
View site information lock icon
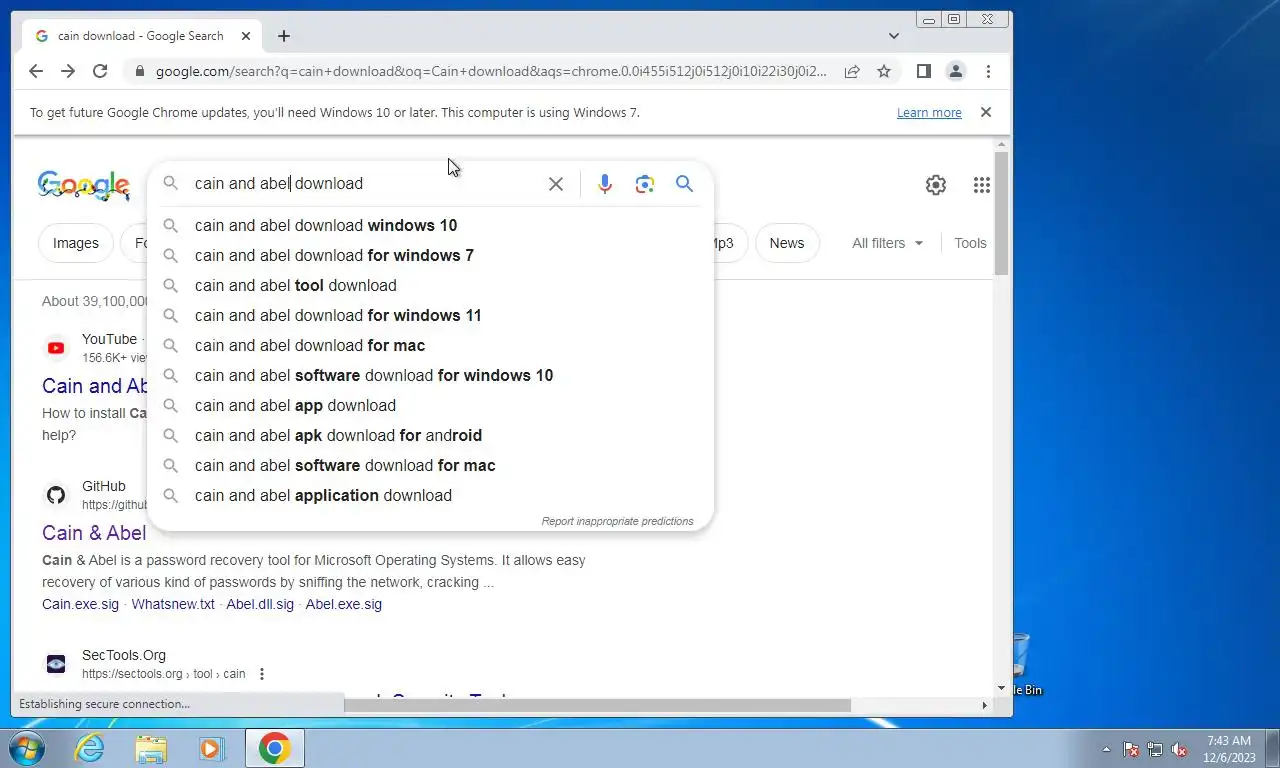[139, 71]
